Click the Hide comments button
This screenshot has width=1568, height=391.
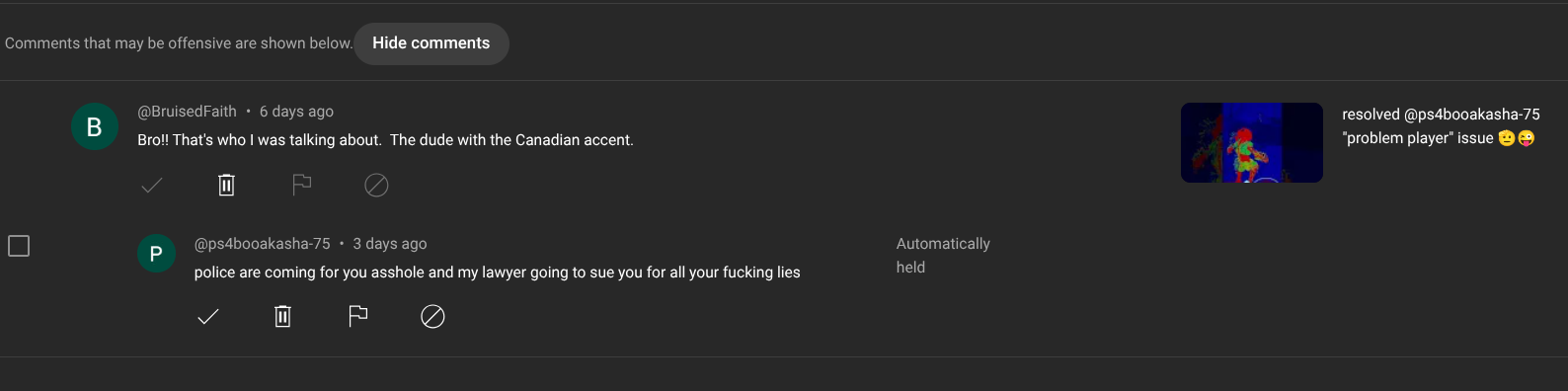click(431, 43)
